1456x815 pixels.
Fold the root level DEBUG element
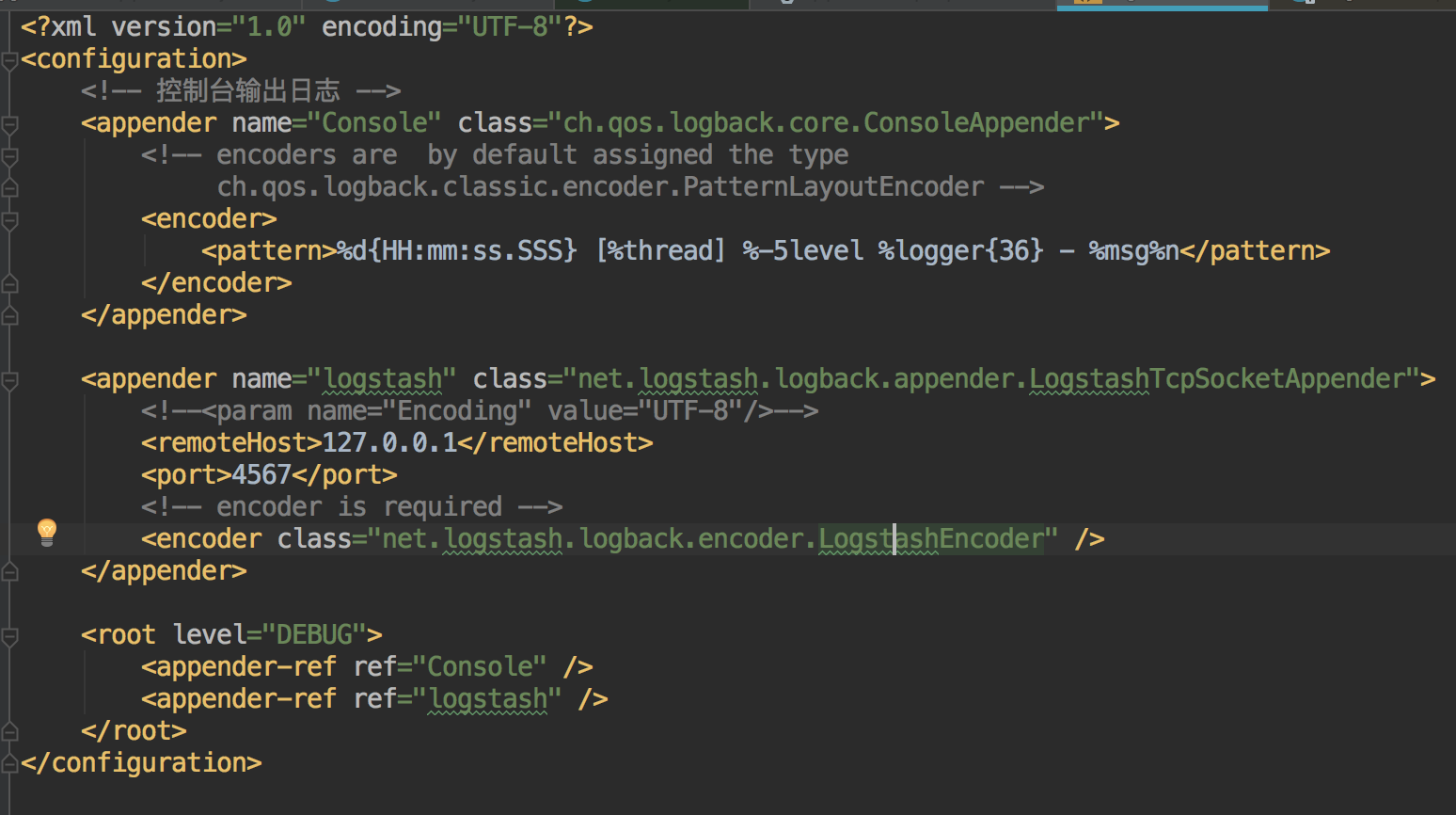[9, 636]
